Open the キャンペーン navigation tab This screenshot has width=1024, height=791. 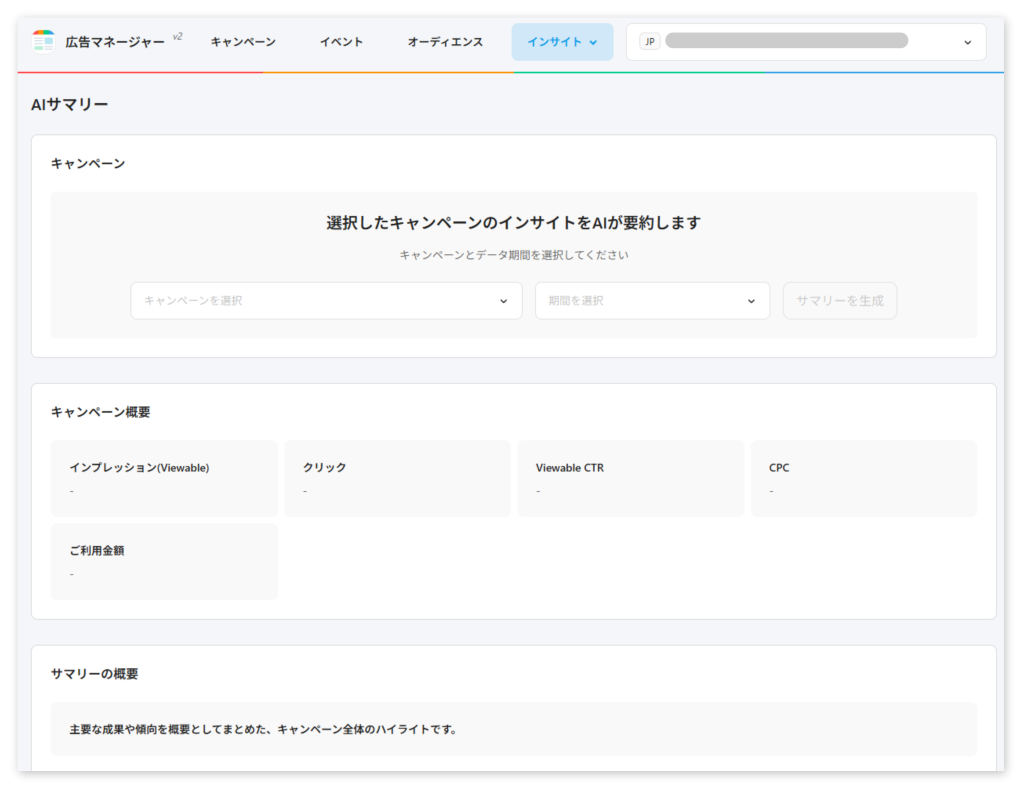[243, 42]
